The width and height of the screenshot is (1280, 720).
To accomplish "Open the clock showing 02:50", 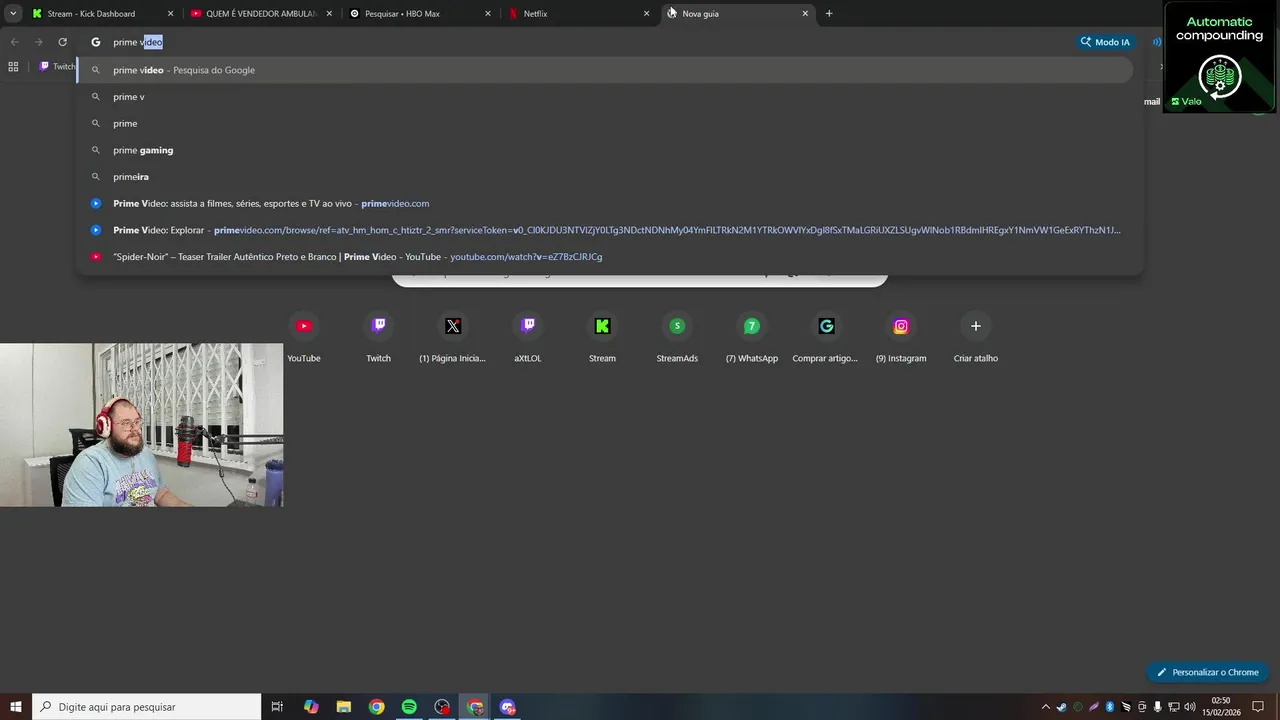I will coord(1220,707).
